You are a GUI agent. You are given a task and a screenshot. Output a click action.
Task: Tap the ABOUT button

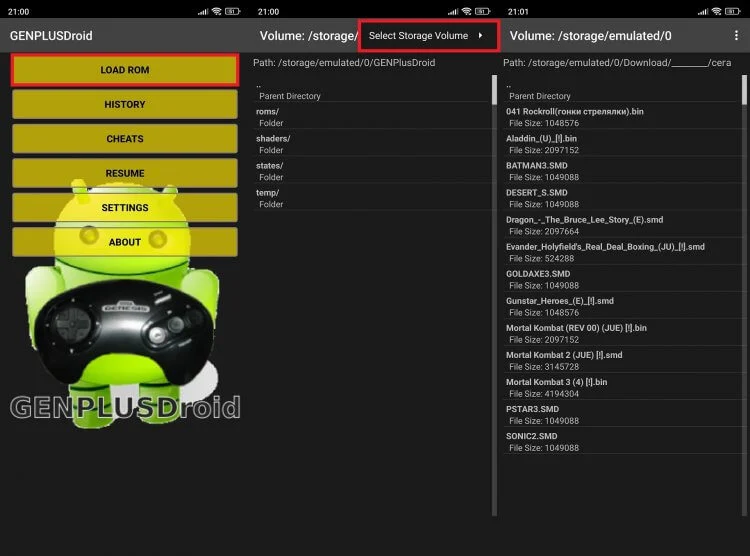[x=124, y=242]
